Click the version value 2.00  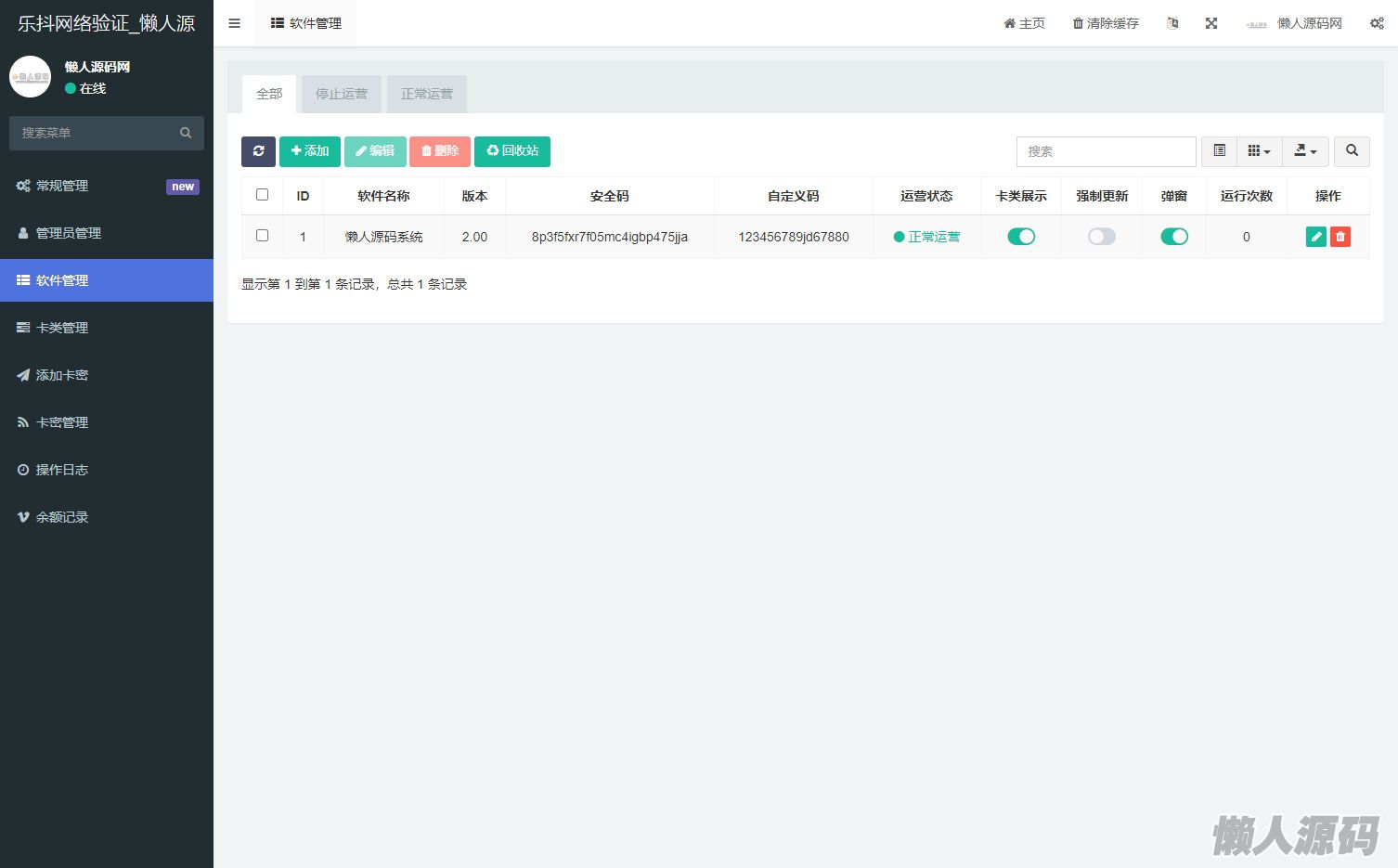click(474, 237)
